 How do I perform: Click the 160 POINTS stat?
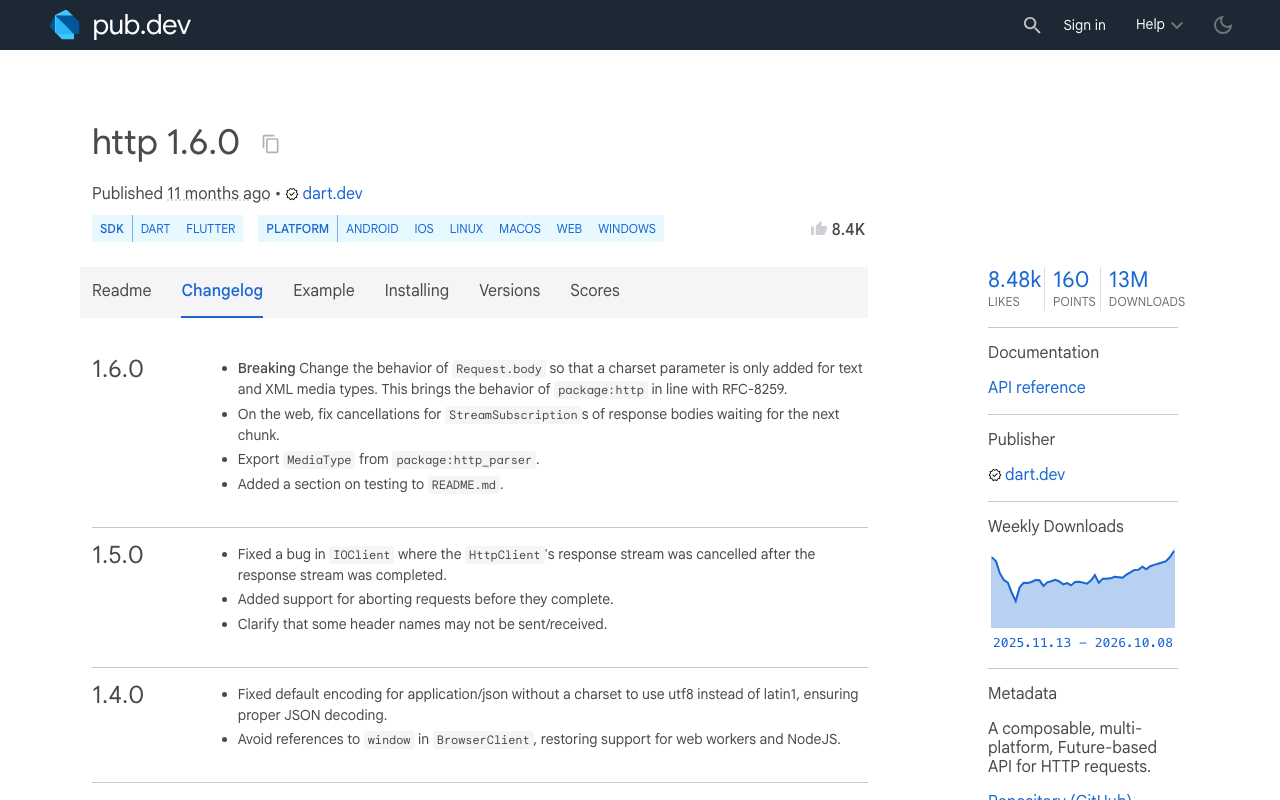tap(1073, 288)
